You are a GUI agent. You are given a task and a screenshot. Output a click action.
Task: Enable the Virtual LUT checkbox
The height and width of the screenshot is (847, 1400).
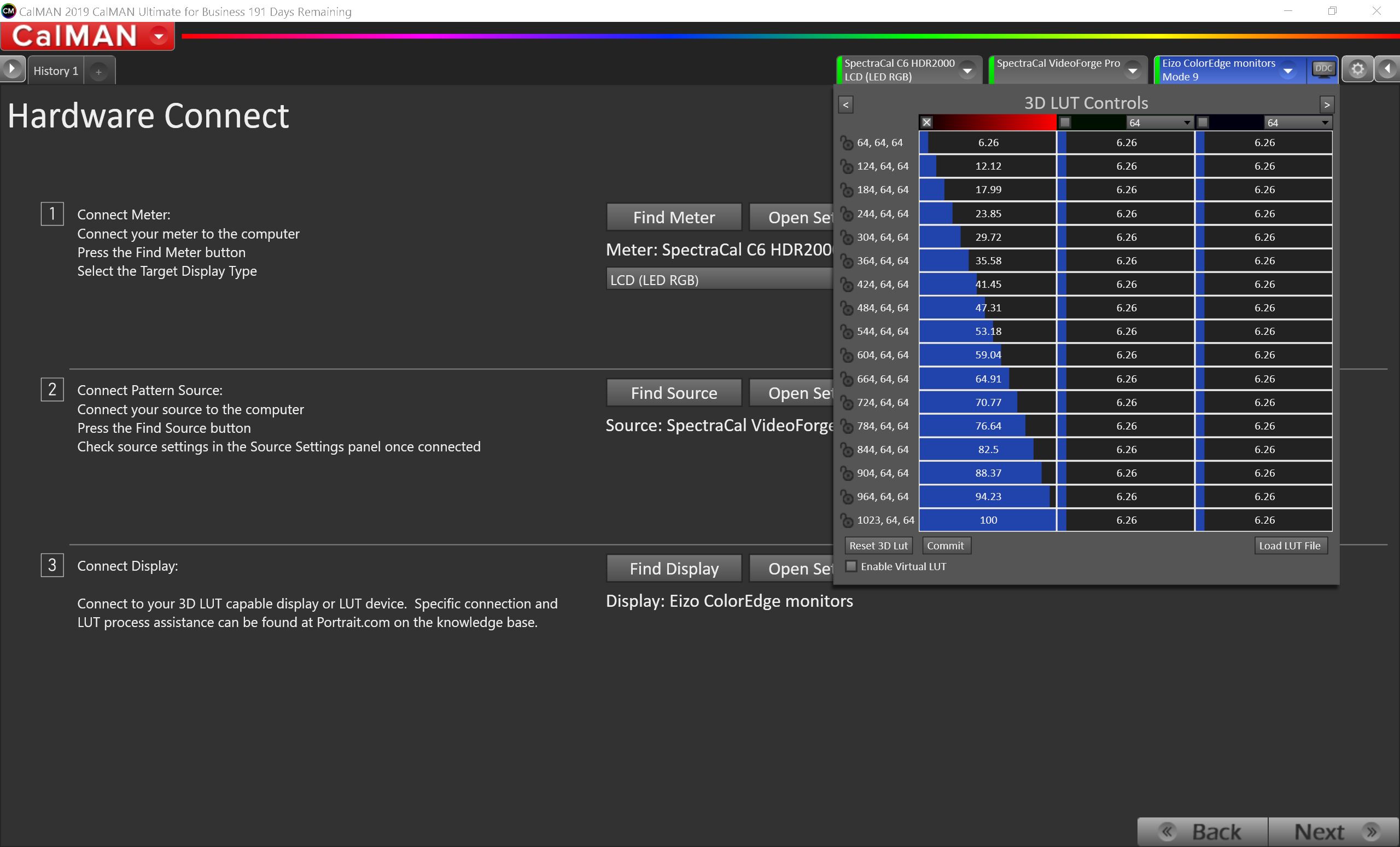[x=851, y=566]
